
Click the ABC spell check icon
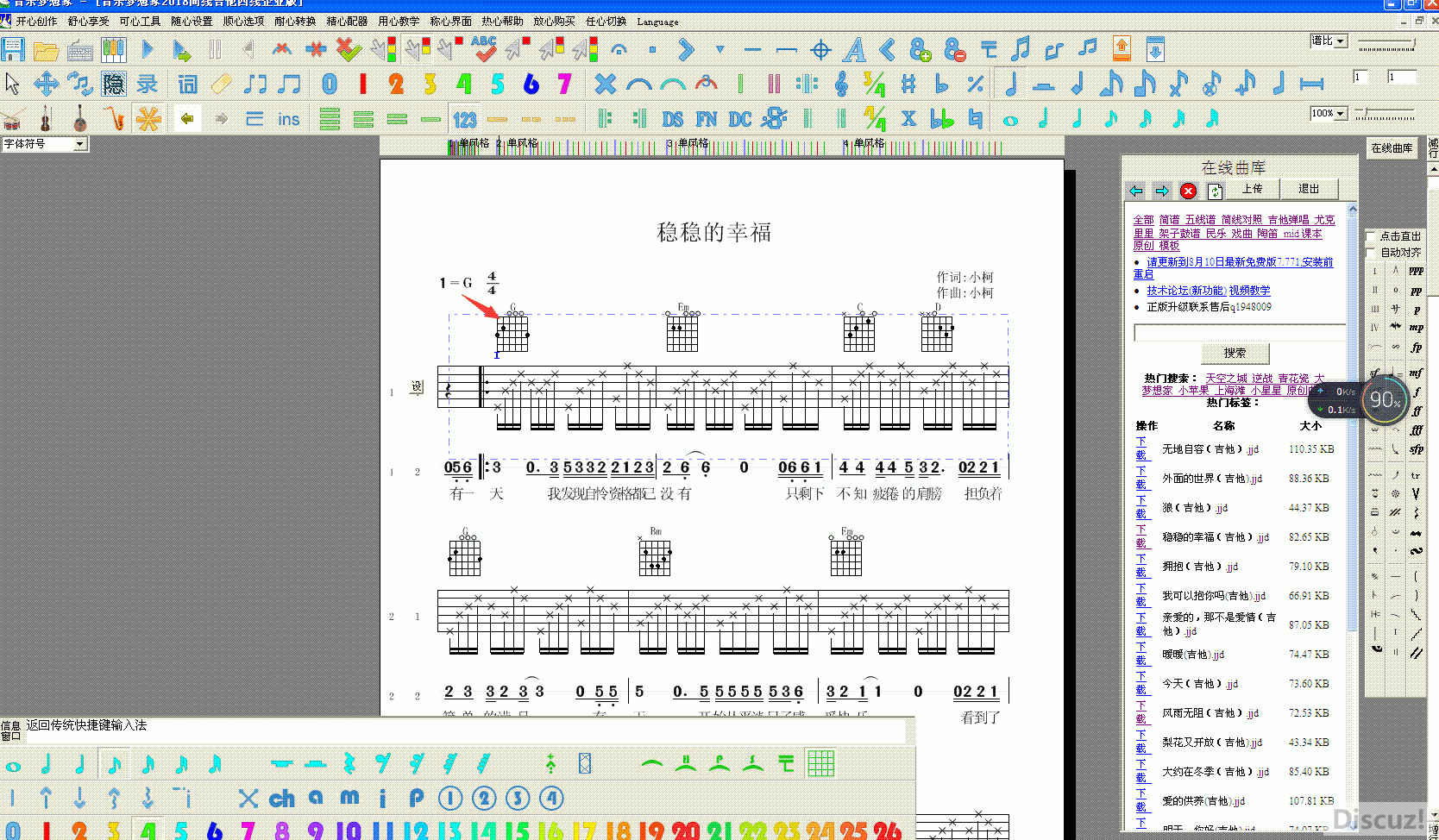tap(484, 48)
